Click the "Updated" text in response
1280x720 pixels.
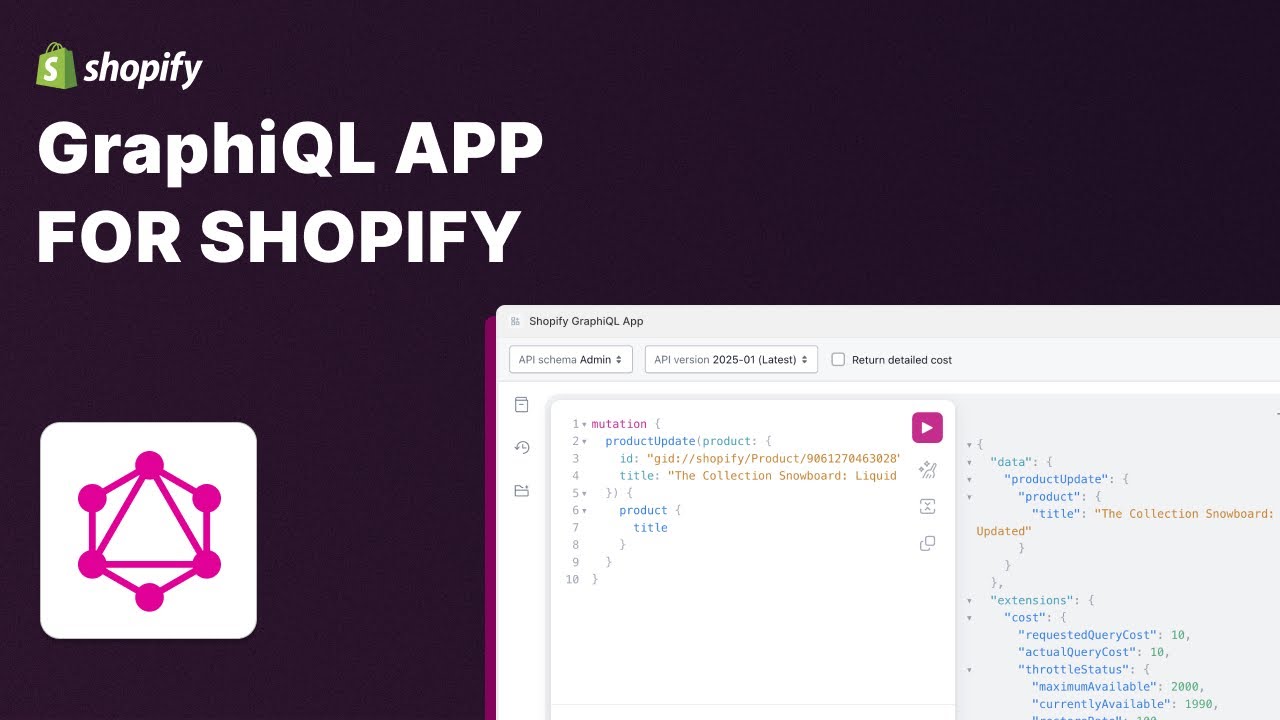pos(1003,531)
